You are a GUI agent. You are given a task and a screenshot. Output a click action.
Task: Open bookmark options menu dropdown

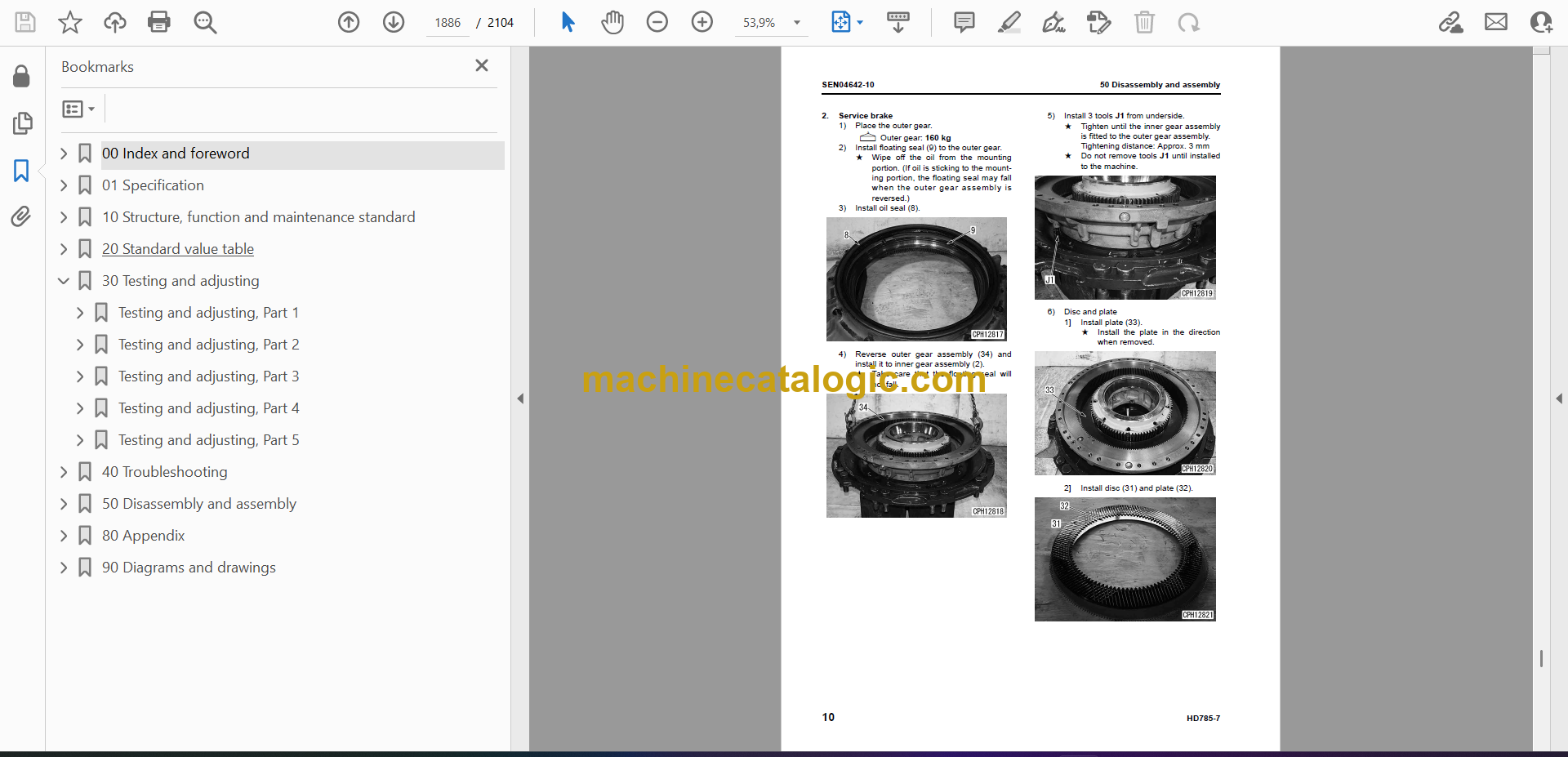tap(78, 109)
